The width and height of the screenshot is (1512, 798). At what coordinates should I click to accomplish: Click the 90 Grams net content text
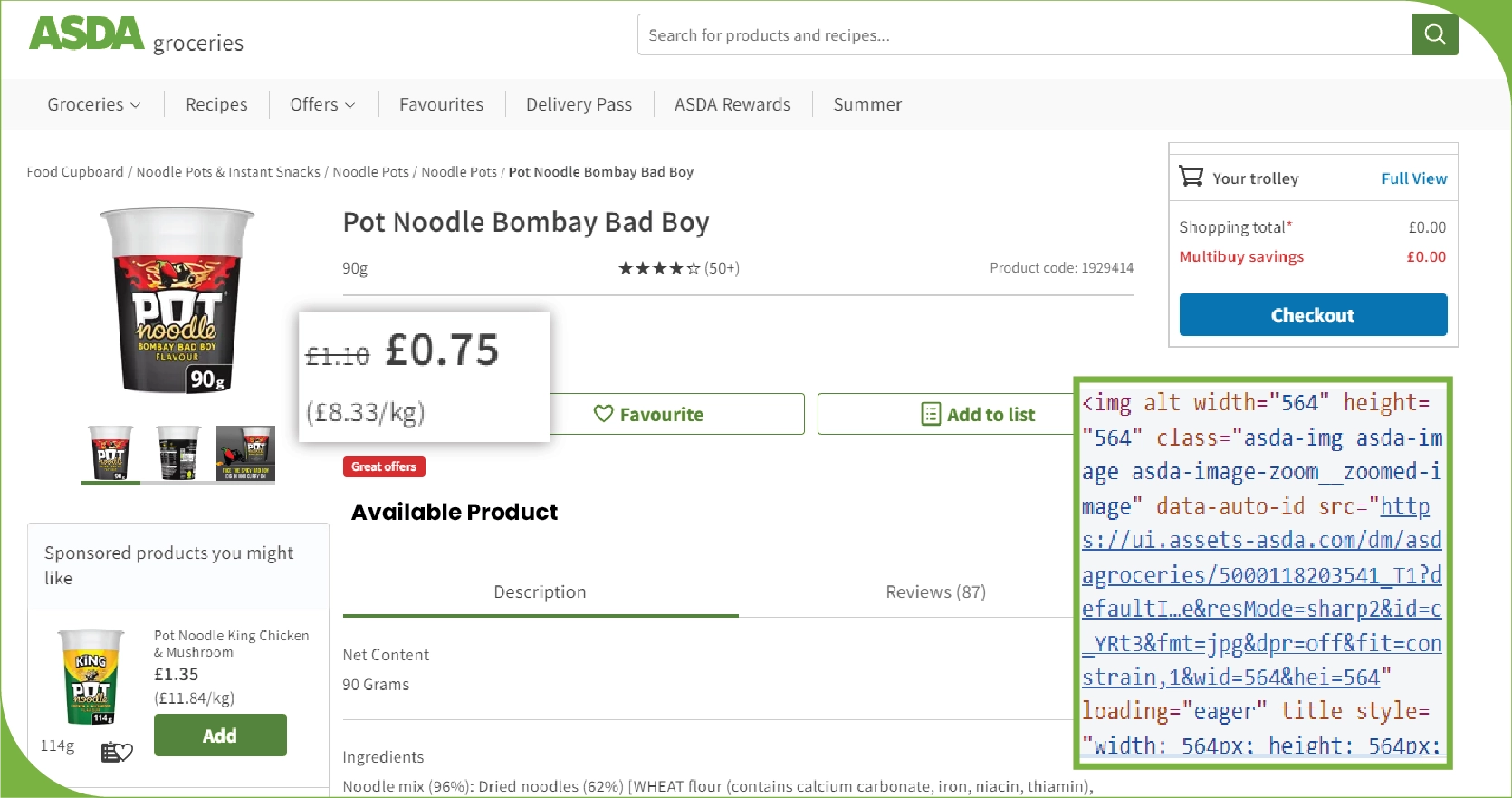point(376,685)
